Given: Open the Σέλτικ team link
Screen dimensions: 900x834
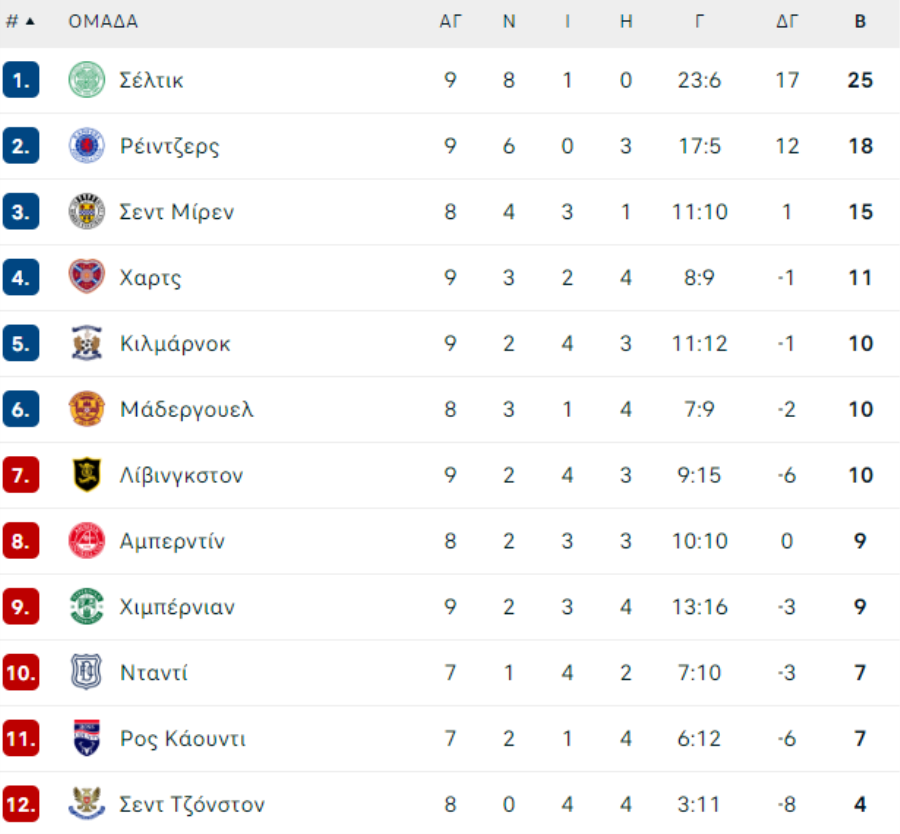Looking at the screenshot, I should 152,80.
